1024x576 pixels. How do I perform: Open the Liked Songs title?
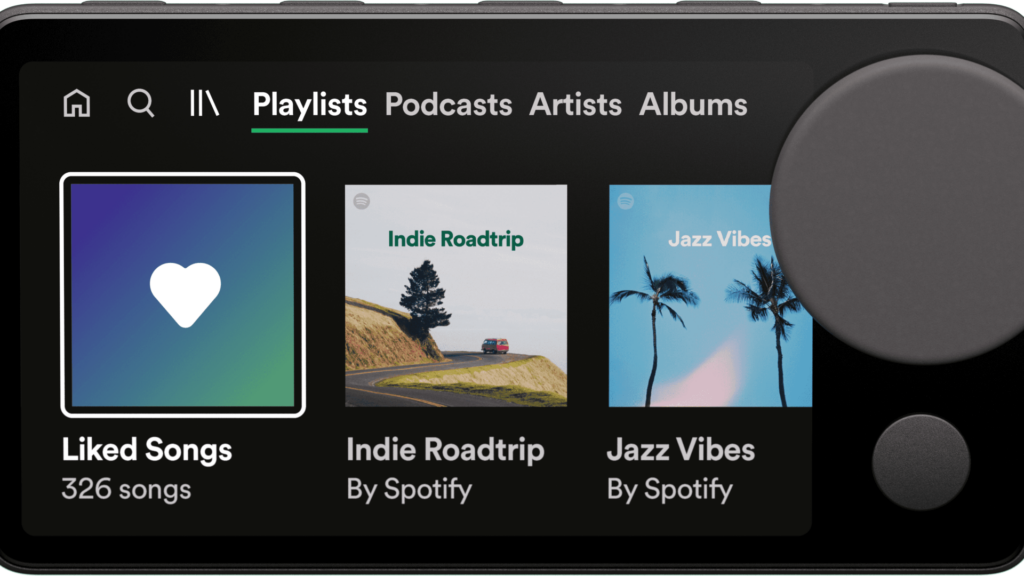click(147, 450)
